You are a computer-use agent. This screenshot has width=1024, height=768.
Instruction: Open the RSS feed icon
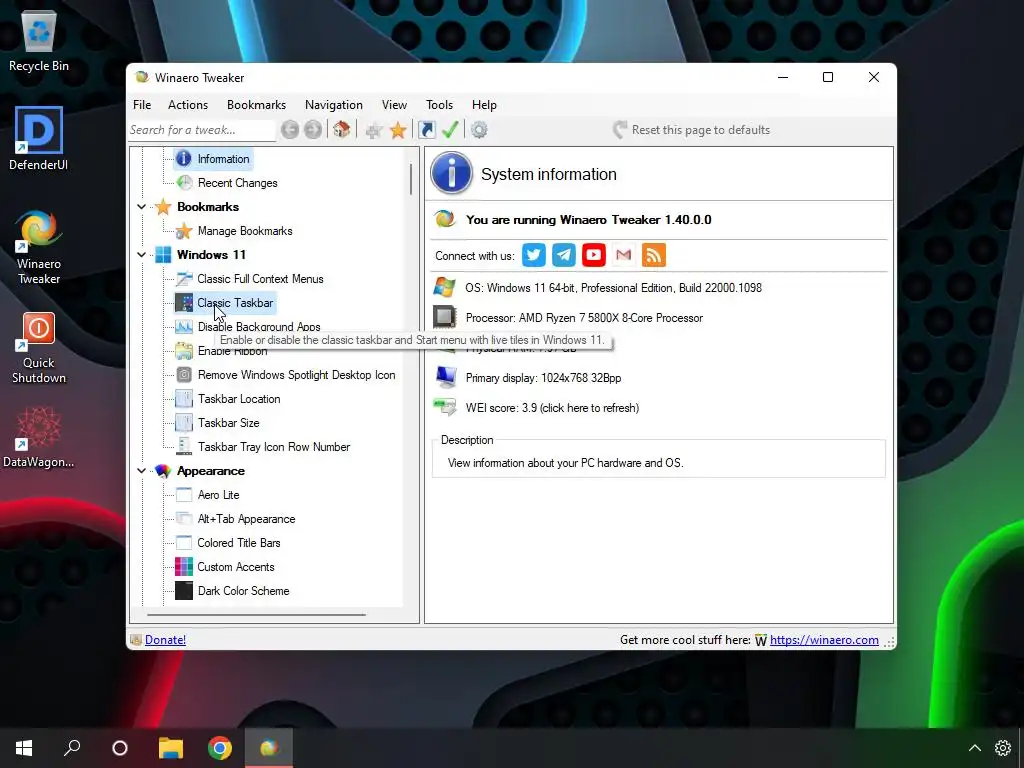654,255
